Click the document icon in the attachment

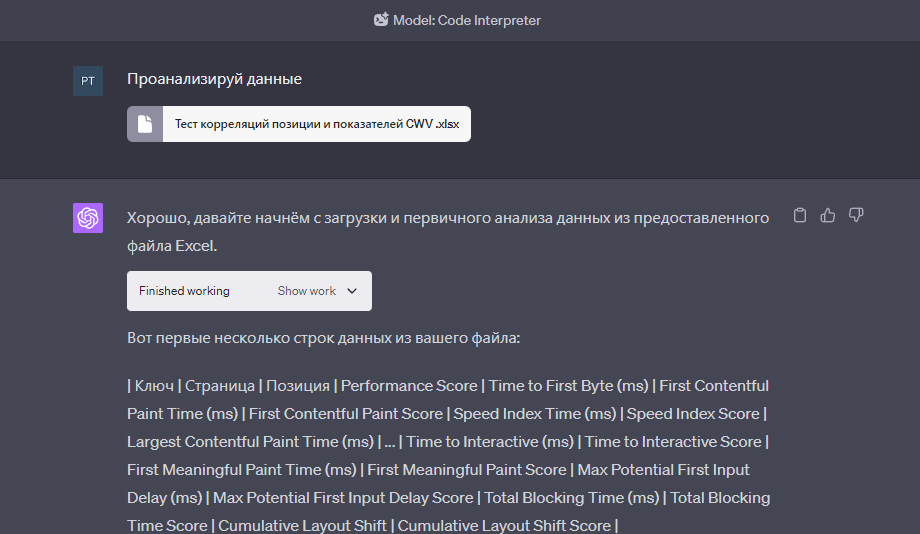pyautogui.click(x=145, y=124)
